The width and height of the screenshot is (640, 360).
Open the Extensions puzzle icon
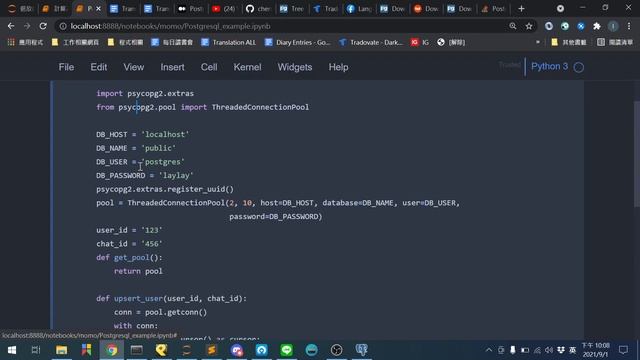597,26
